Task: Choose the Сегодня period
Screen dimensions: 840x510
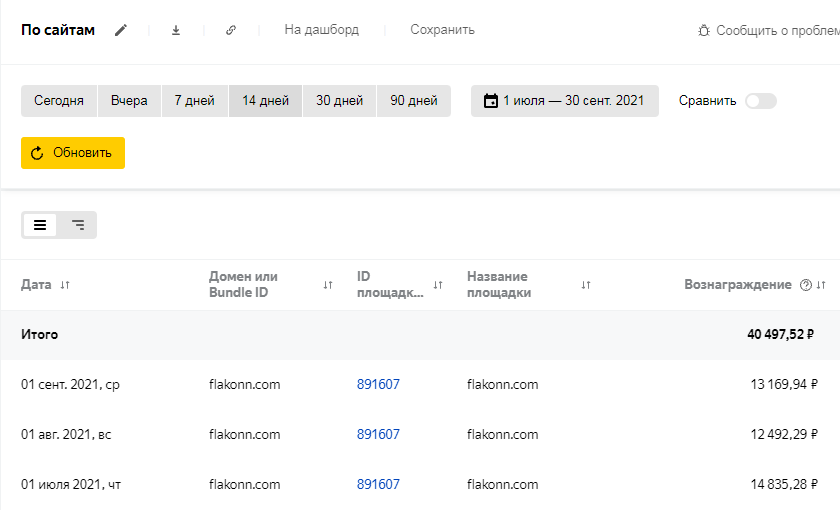Action: click(59, 101)
